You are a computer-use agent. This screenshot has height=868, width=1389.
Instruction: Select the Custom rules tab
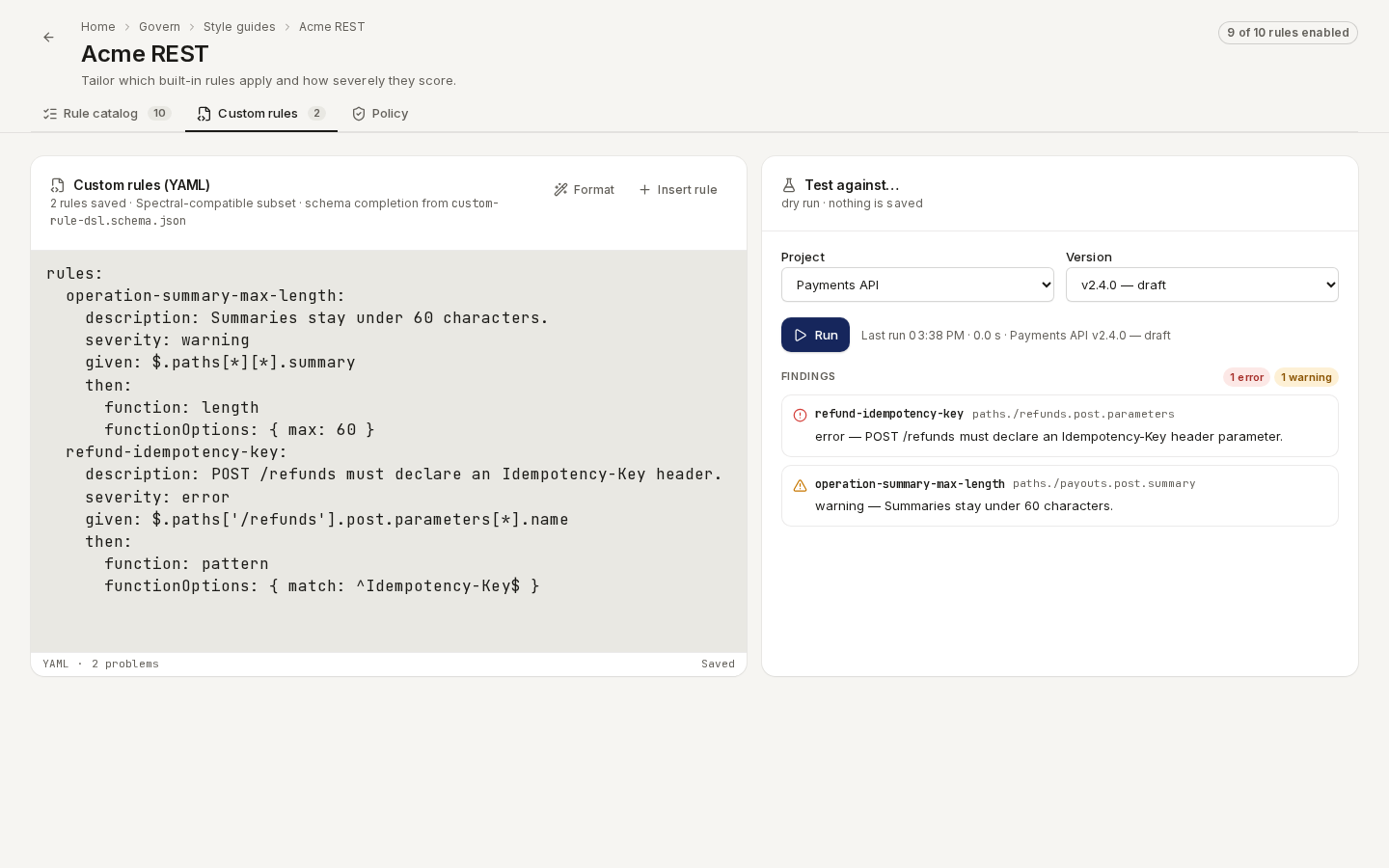[261, 114]
